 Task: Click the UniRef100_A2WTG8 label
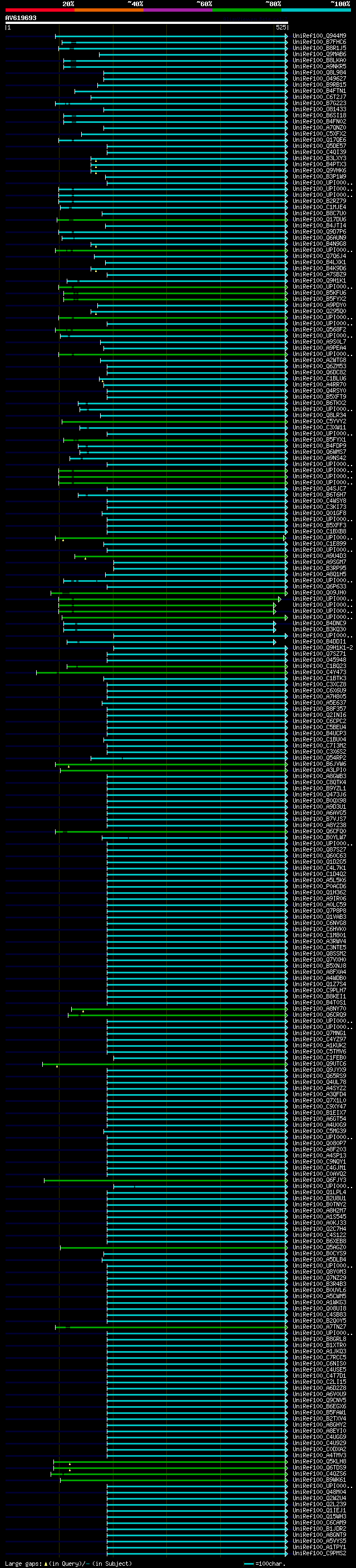coord(319,360)
